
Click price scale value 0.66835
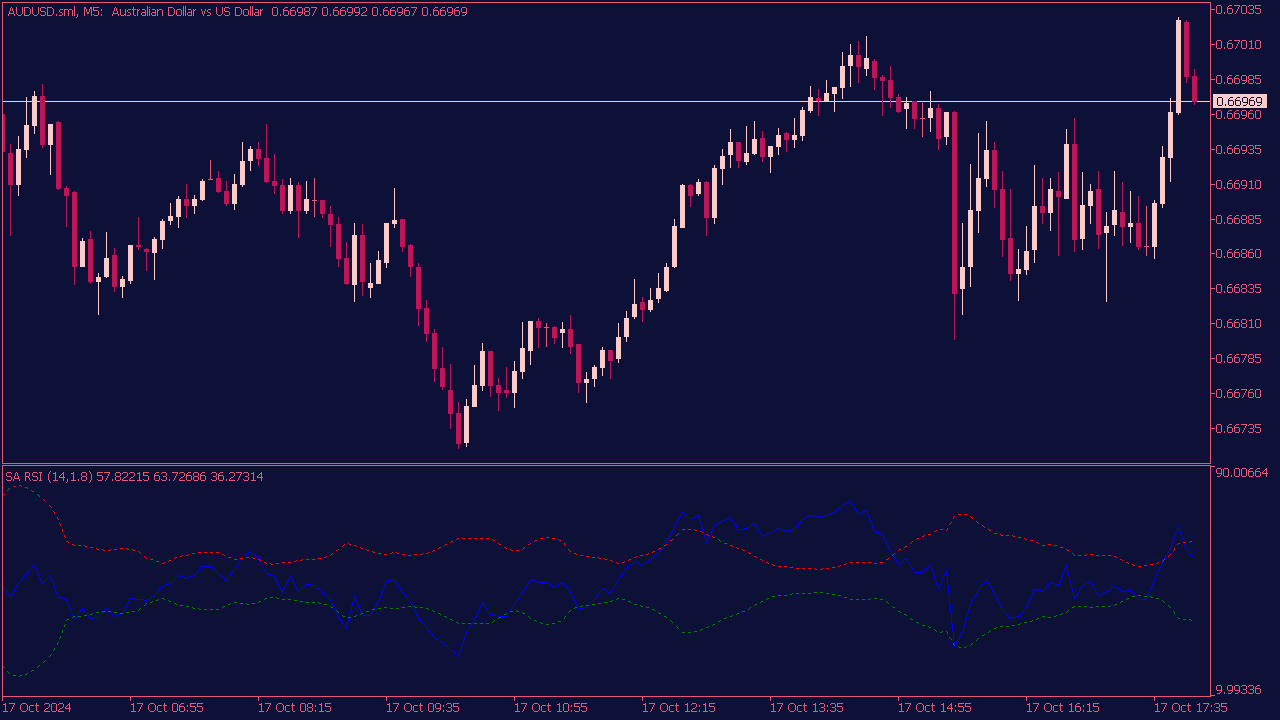click(x=1240, y=289)
